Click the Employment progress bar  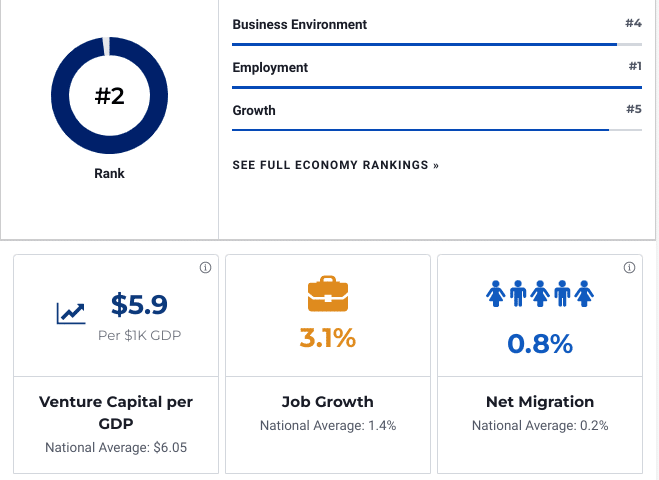click(436, 87)
